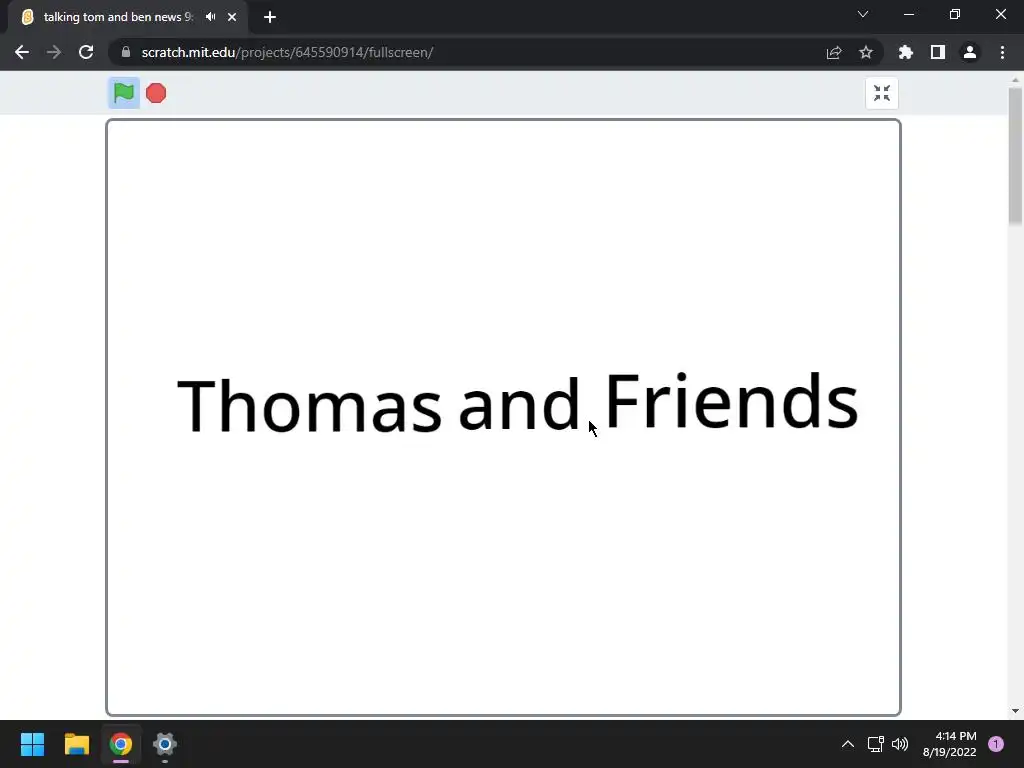Open File Explorer from taskbar
1024x768 pixels.
point(76,744)
